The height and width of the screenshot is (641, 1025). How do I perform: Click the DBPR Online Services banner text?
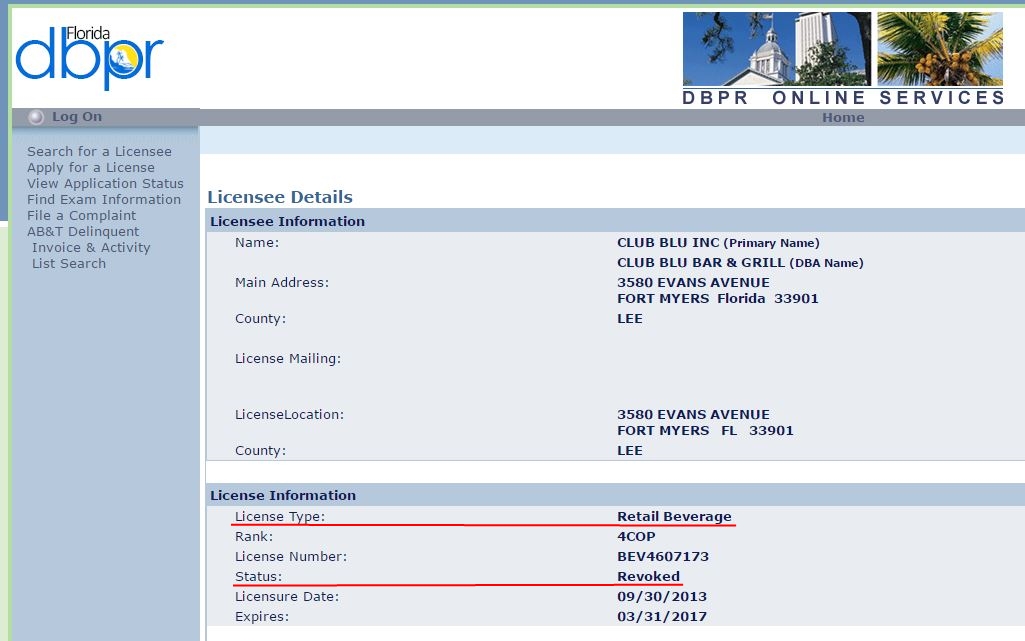[843, 98]
